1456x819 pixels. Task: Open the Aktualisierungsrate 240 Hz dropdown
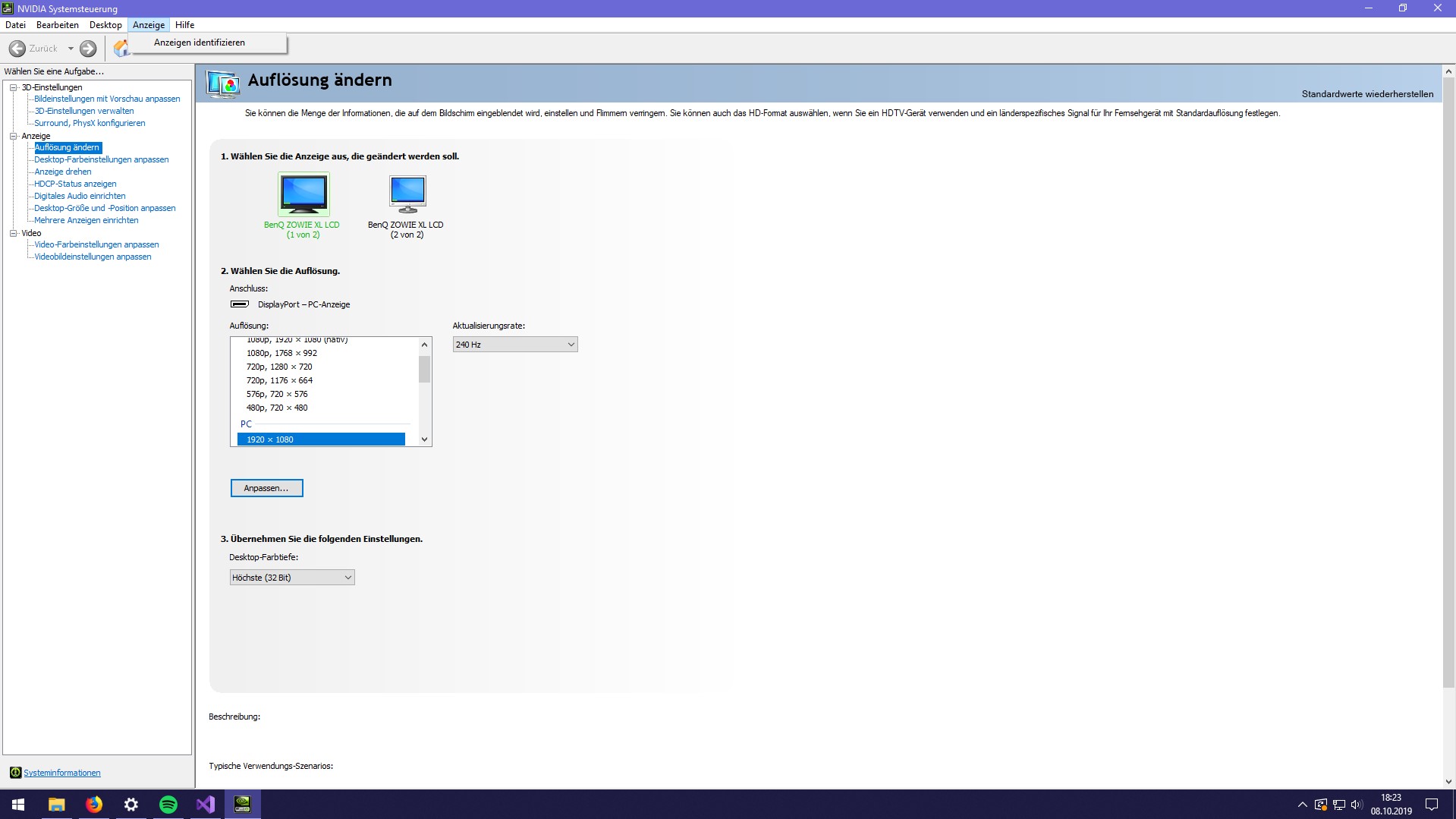tap(515, 345)
